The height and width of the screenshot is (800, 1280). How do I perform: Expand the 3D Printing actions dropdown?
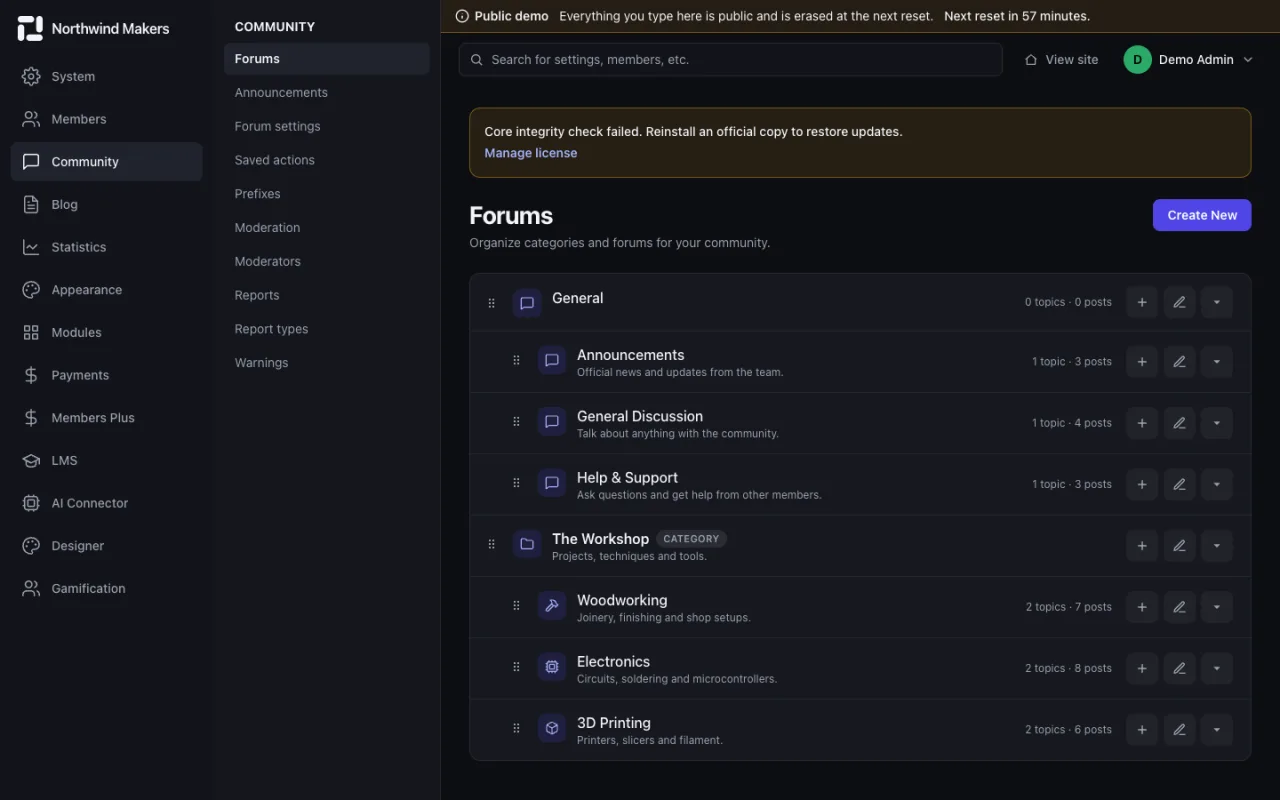1217,730
